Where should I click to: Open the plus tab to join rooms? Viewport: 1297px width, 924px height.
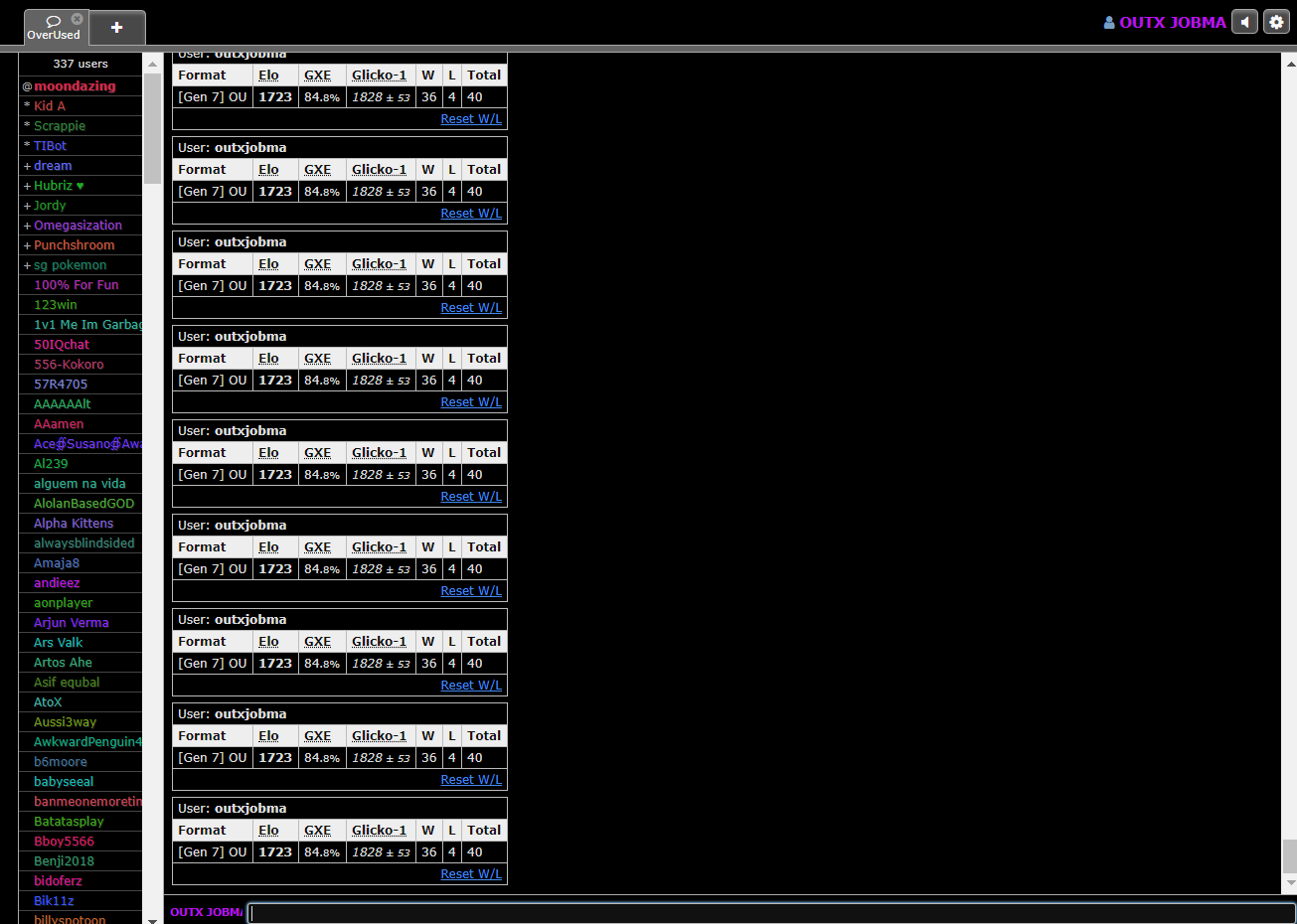[117, 28]
